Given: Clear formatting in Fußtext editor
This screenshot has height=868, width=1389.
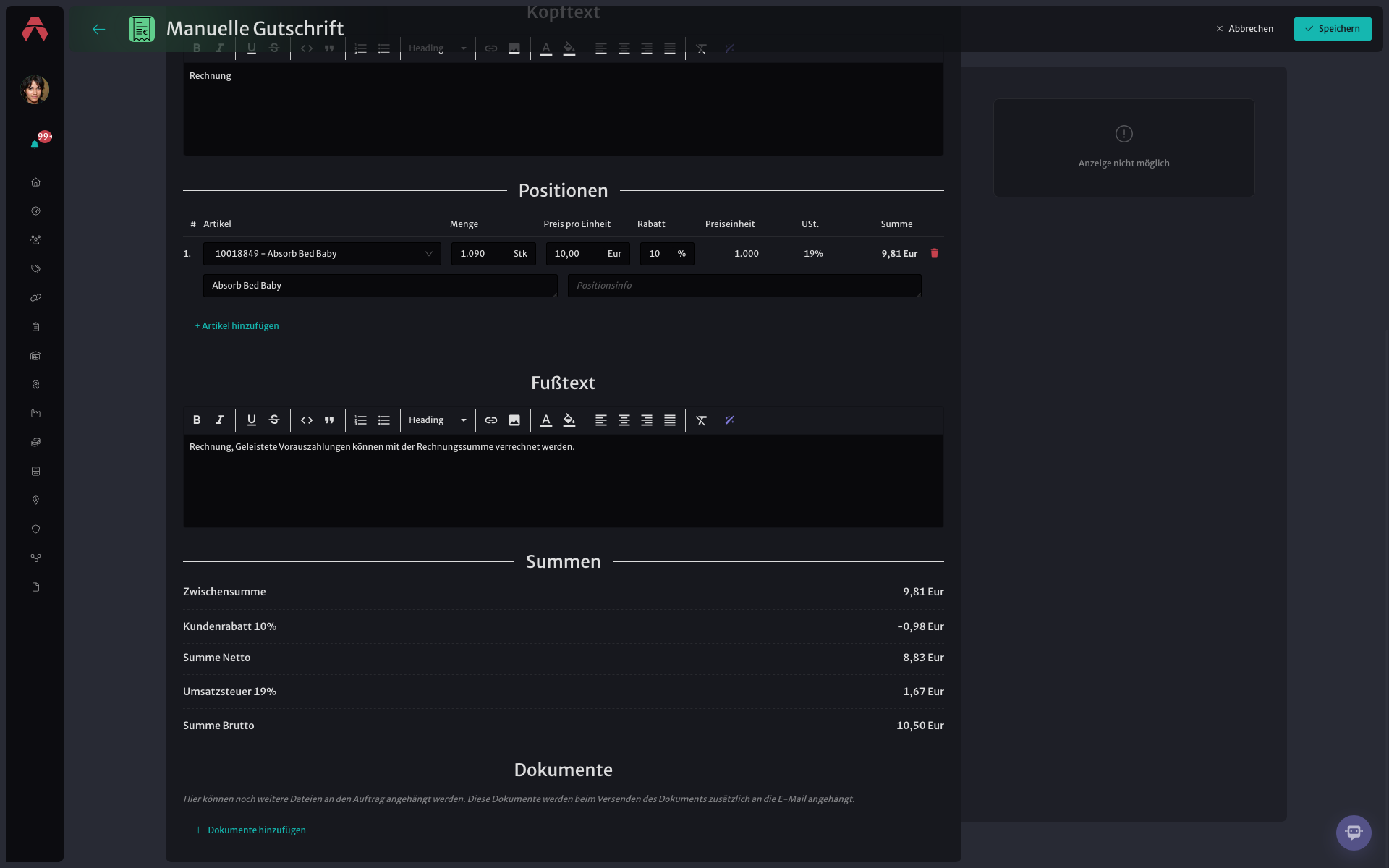Looking at the screenshot, I should click(x=702, y=420).
